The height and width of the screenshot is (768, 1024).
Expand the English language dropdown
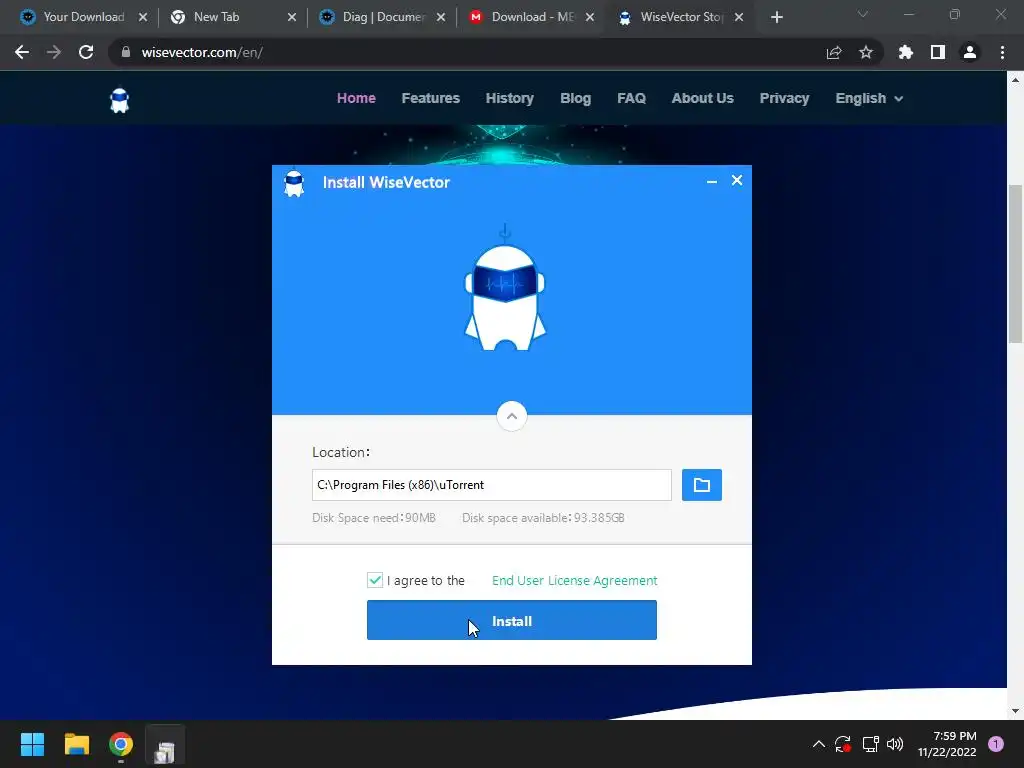point(869,98)
